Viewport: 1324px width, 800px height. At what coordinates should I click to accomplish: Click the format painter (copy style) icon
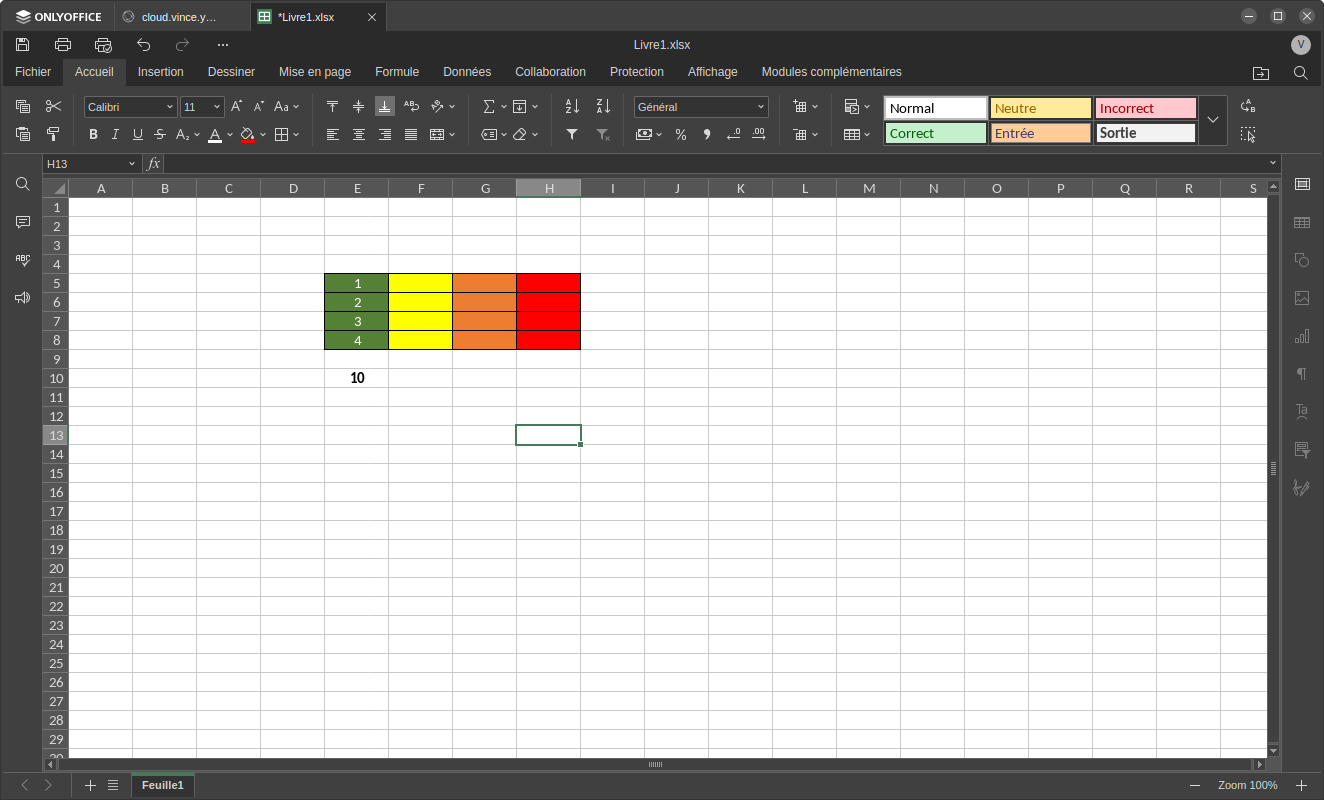54,135
